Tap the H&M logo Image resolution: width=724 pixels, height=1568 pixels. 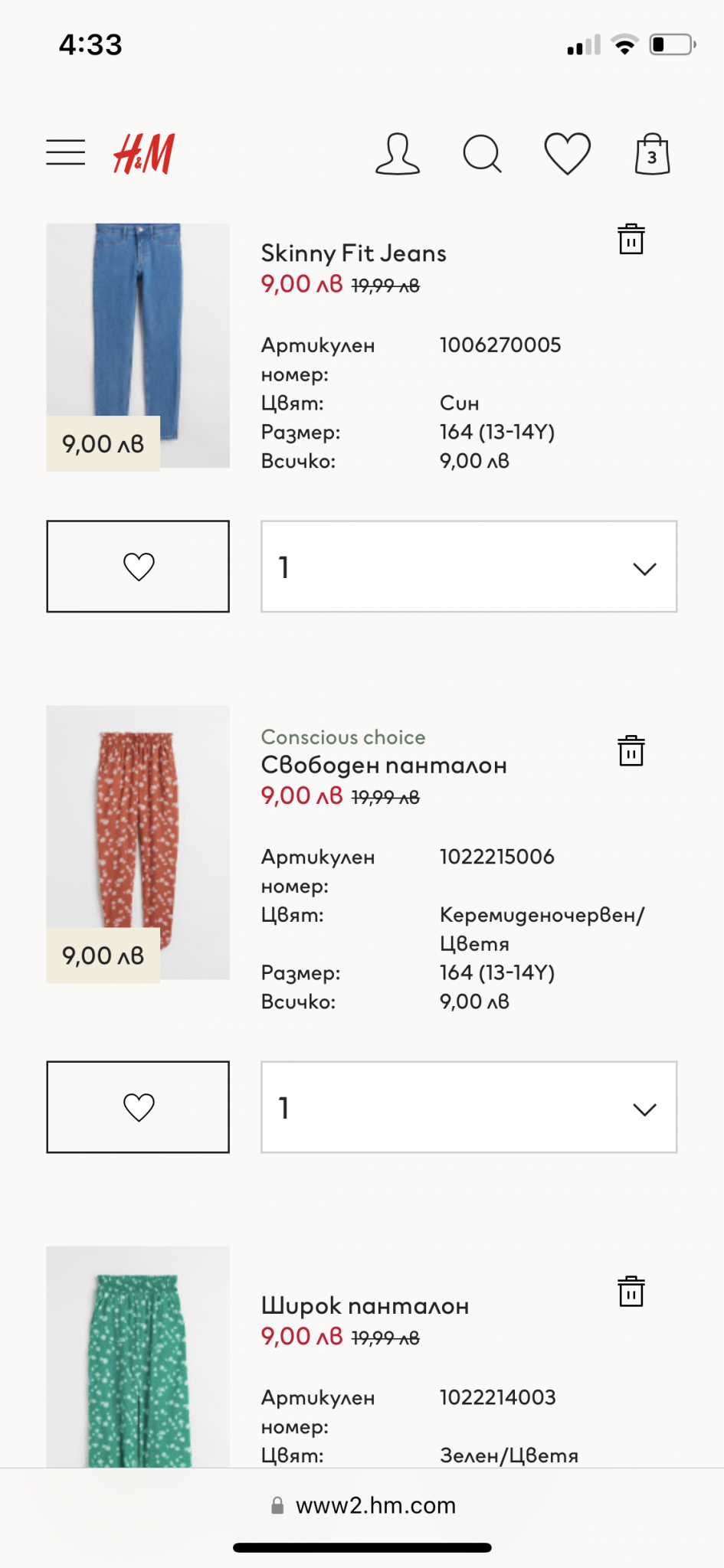[x=144, y=154]
